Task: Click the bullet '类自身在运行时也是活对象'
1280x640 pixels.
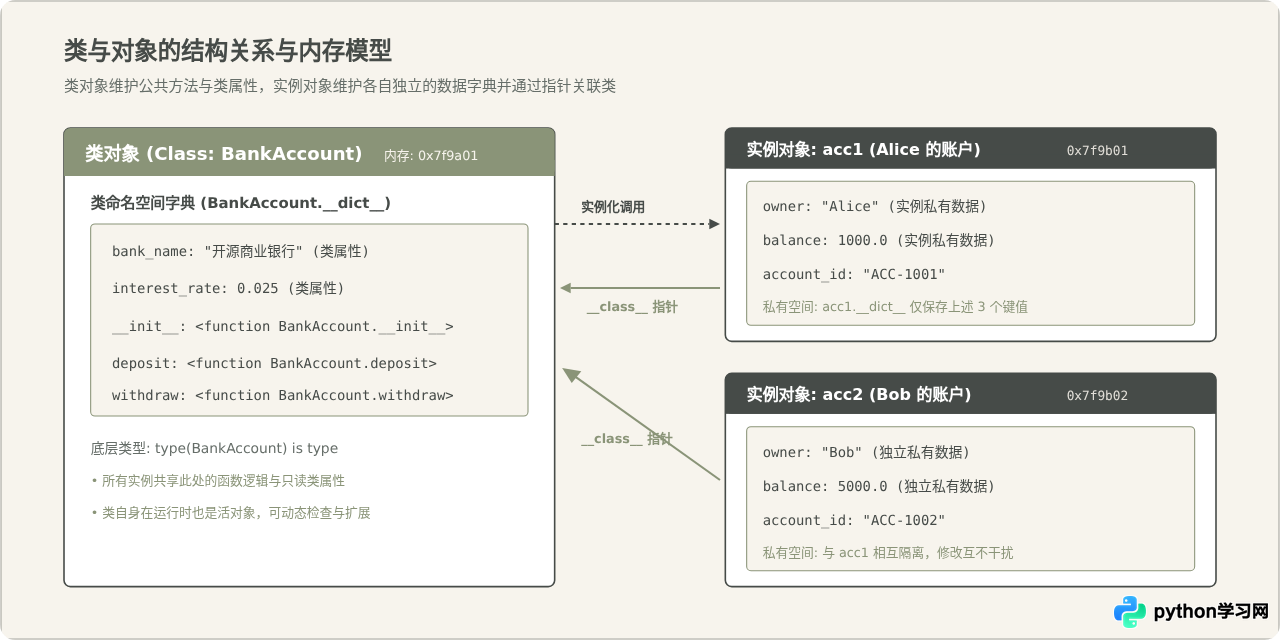Action: point(231,513)
